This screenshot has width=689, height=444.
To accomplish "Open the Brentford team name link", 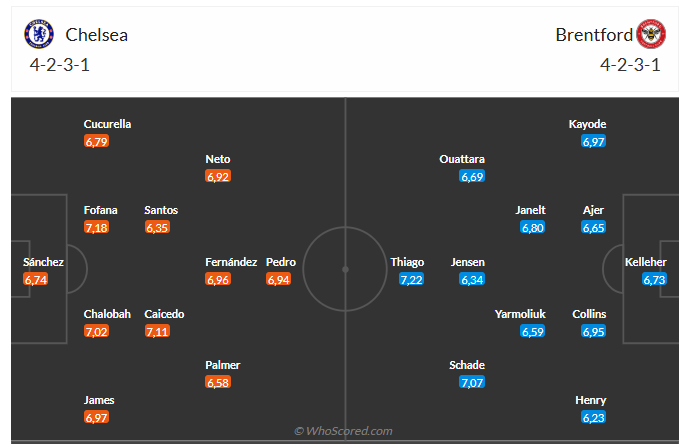I will click(x=594, y=35).
